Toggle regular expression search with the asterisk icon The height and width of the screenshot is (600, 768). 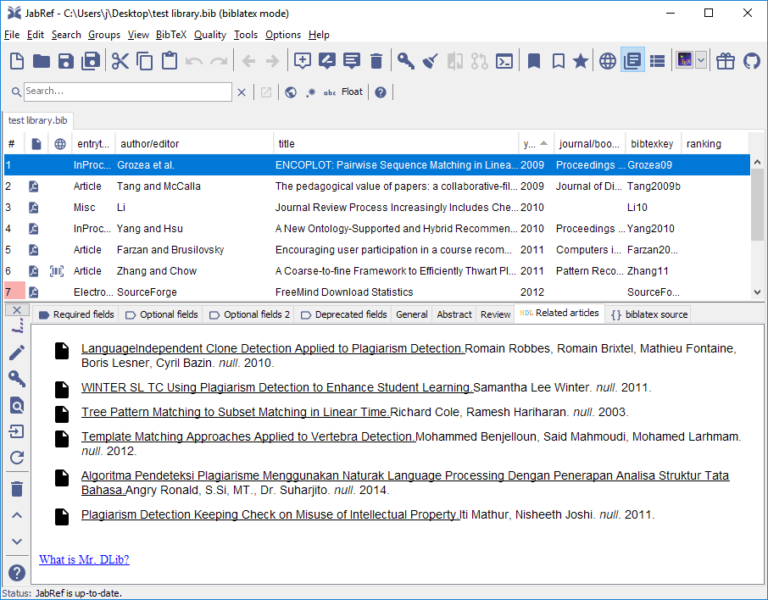coord(311,92)
